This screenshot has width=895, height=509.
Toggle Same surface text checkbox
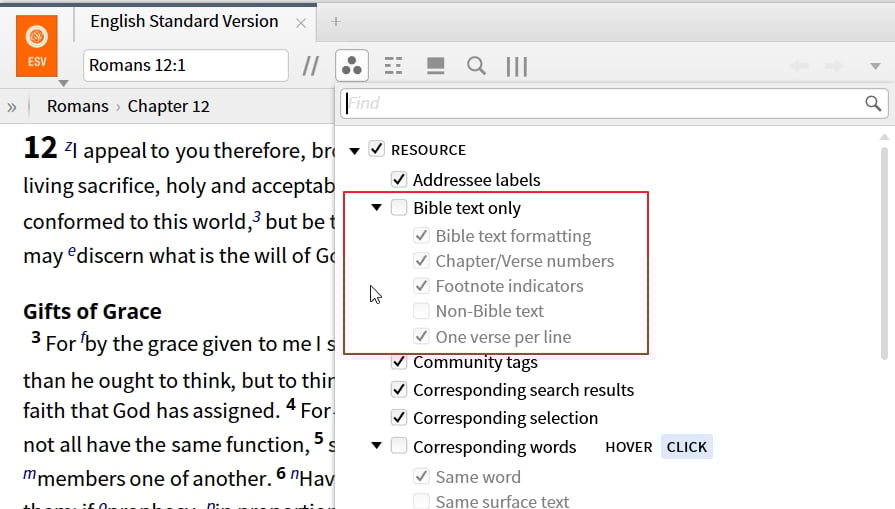point(421,501)
